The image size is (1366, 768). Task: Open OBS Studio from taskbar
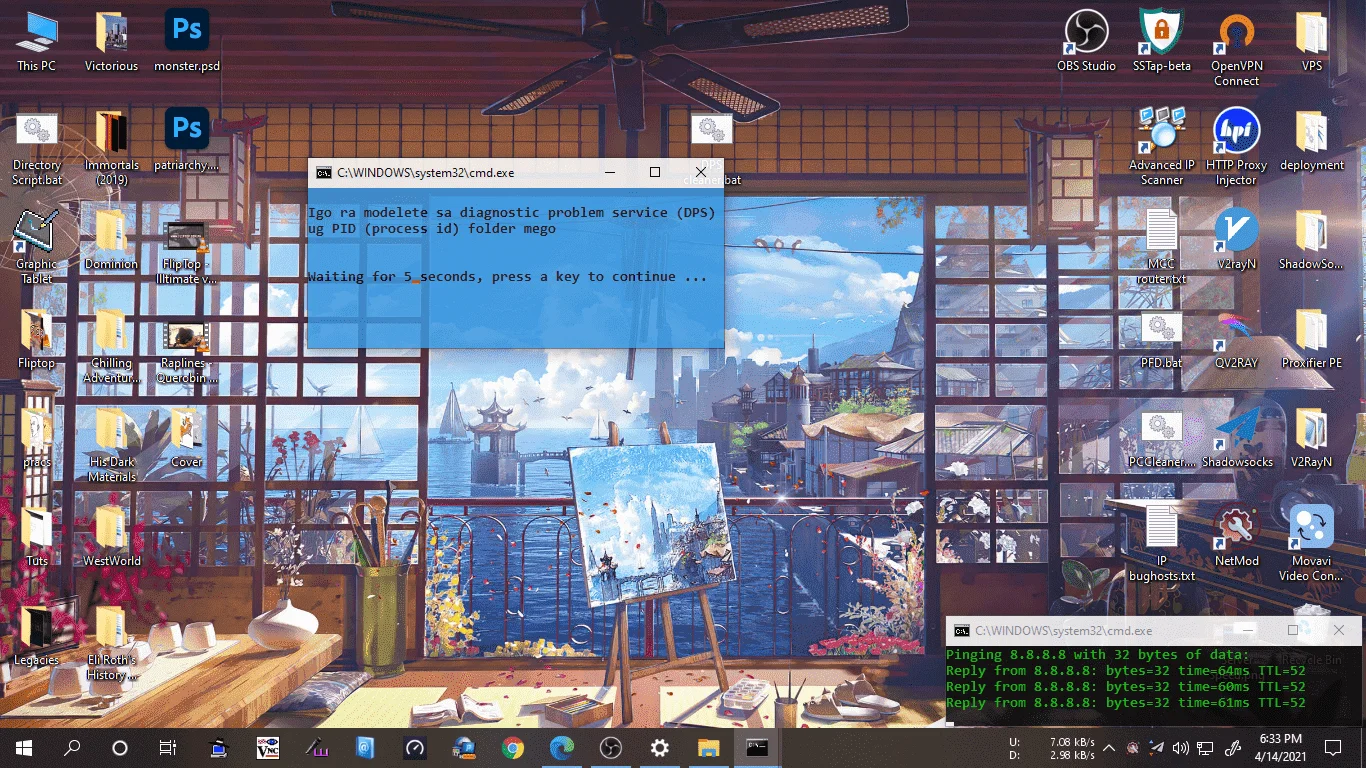coord(610,747)
